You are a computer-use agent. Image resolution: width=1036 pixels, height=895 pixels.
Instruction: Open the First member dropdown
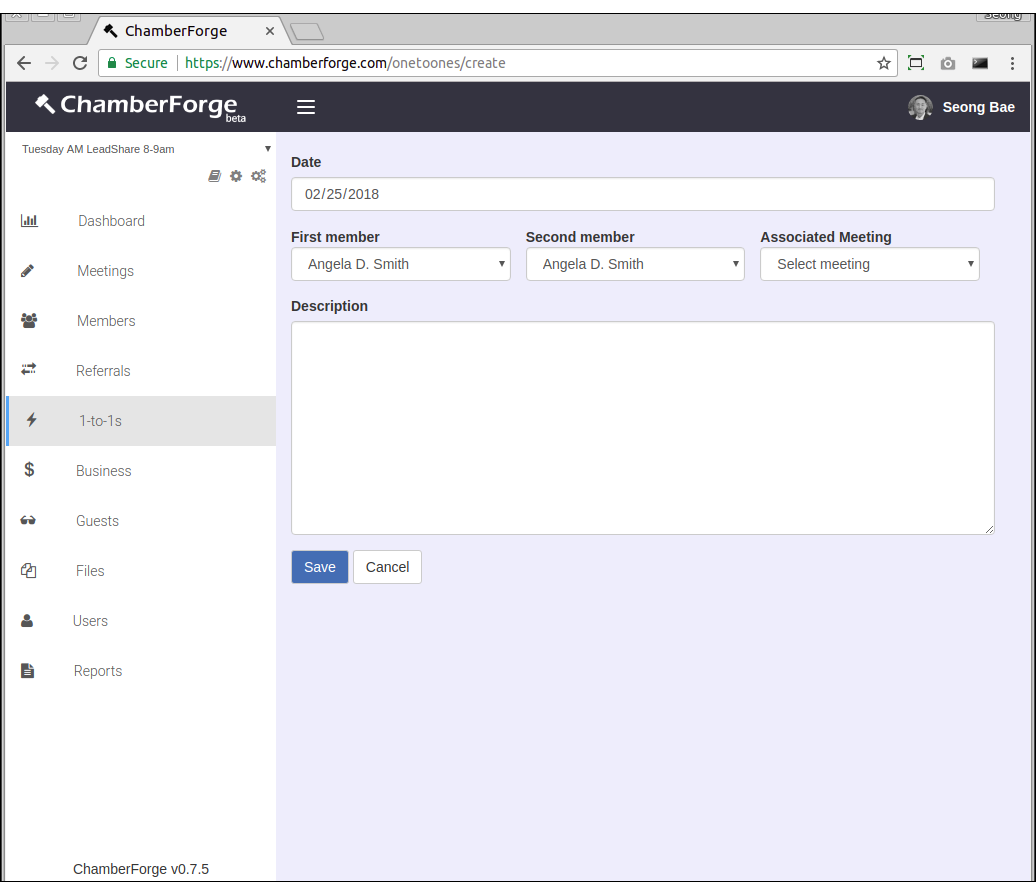click(400, 264)
